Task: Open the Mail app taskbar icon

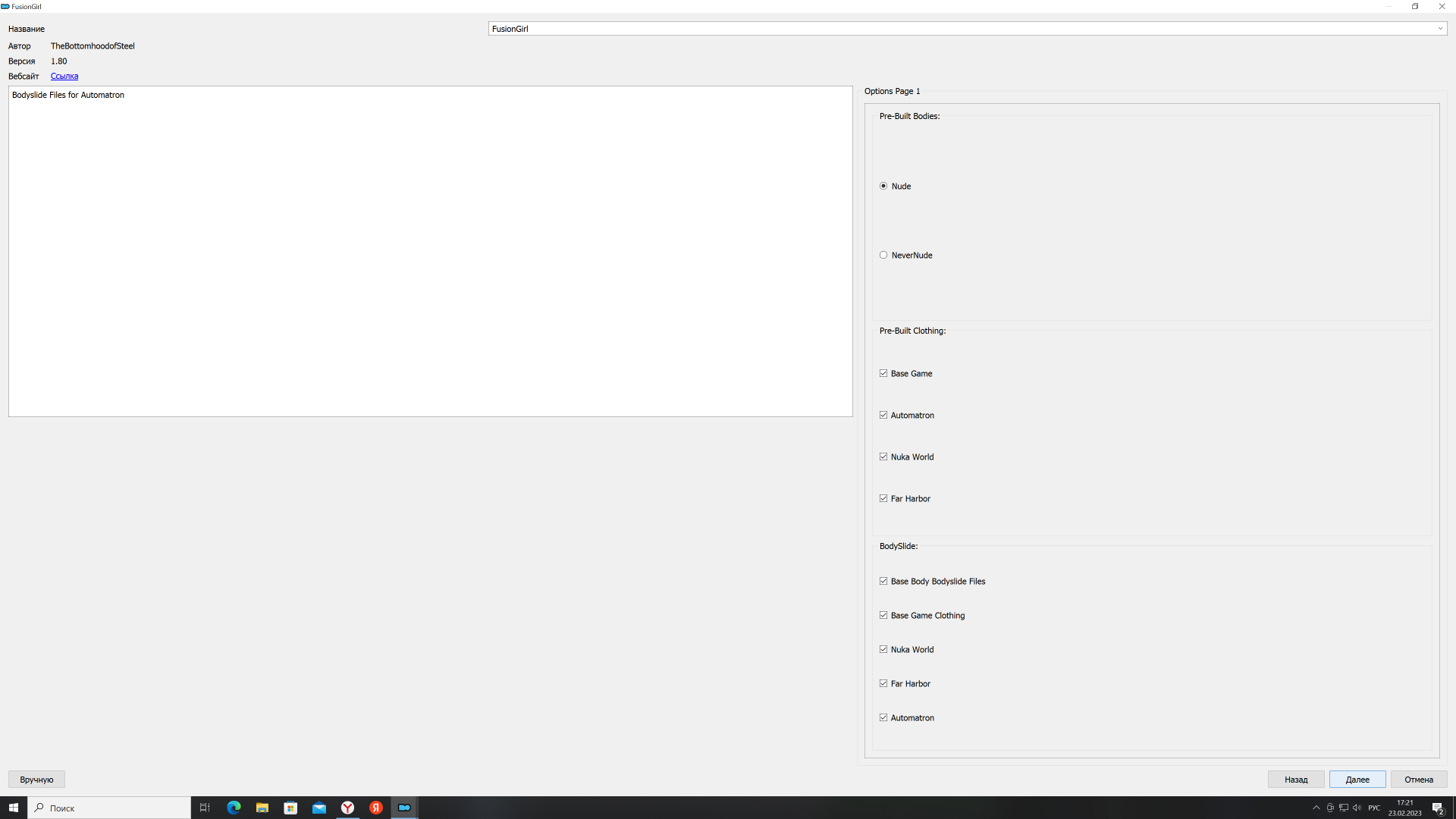Action: point(319,808)
